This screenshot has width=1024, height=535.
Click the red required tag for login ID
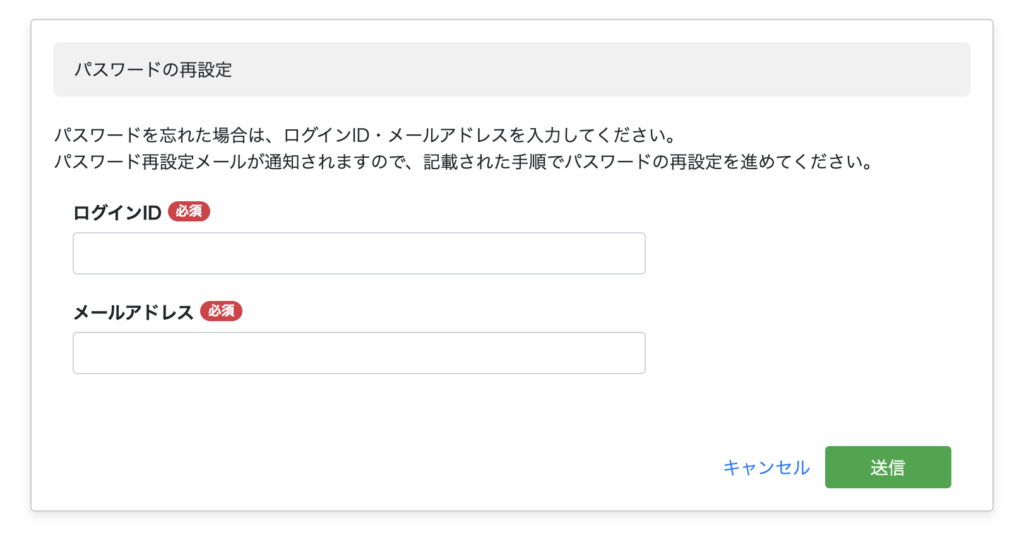click(x=189, y=211)
